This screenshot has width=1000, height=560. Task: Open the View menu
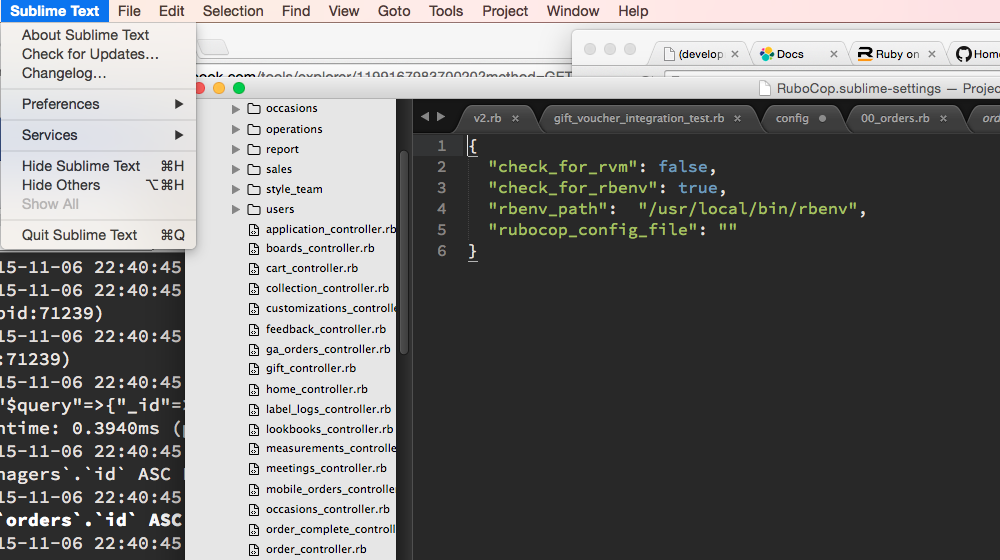(344, 11)
